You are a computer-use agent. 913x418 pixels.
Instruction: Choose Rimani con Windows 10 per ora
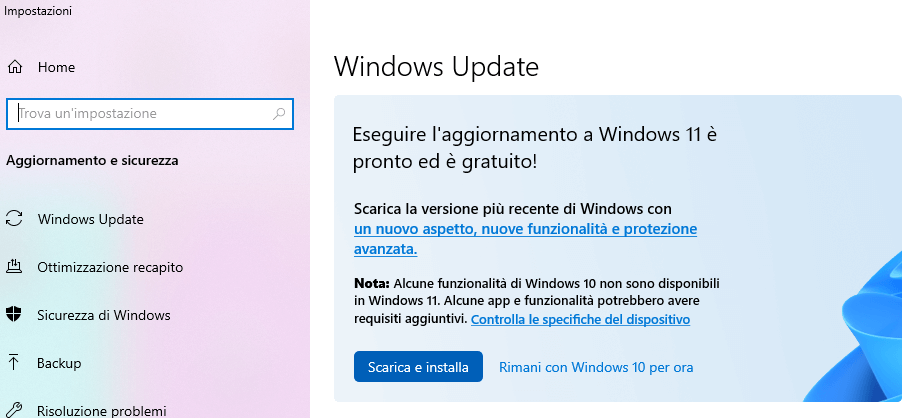click(x=596, y=367)
